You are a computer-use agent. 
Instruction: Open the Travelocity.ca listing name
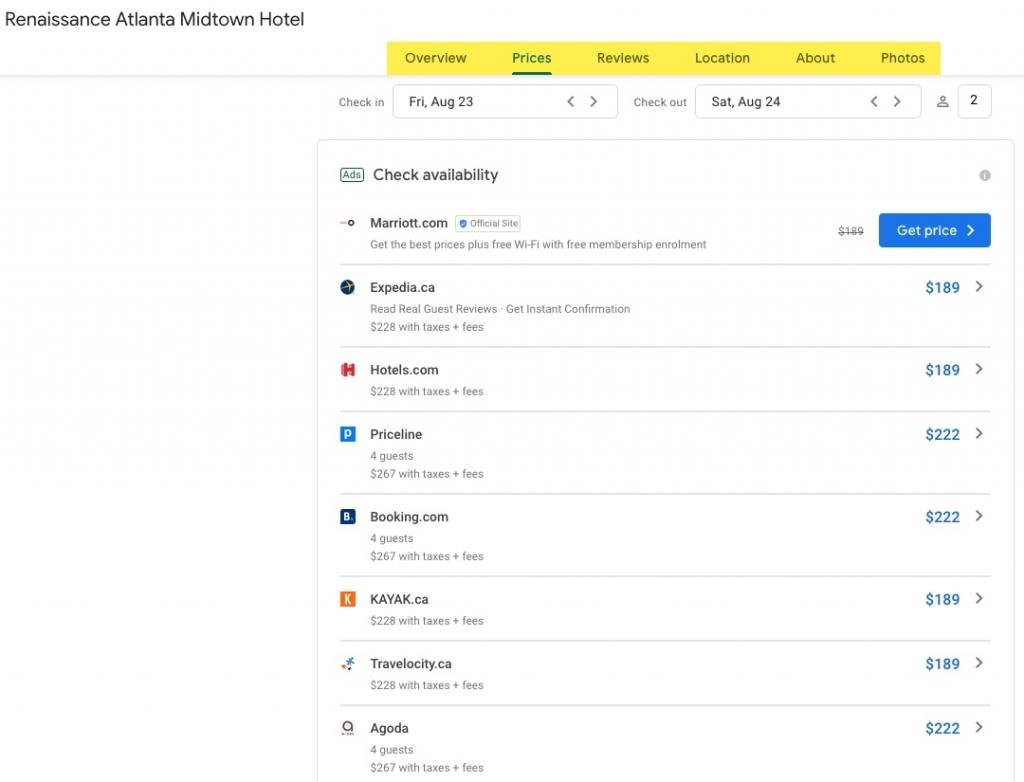411,664
